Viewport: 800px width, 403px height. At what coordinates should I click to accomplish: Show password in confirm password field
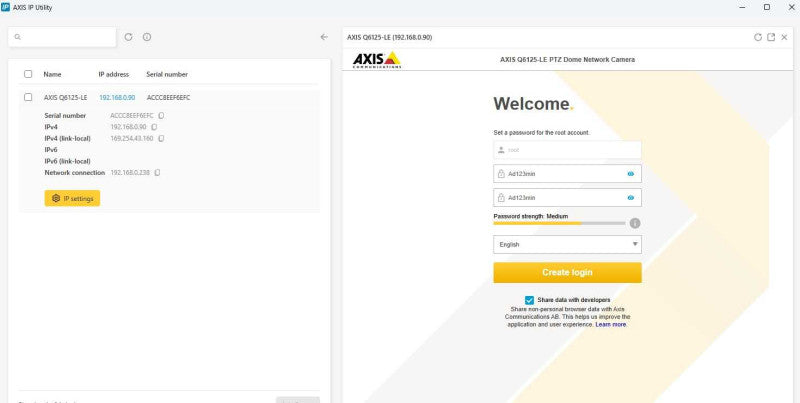(631, 198)
